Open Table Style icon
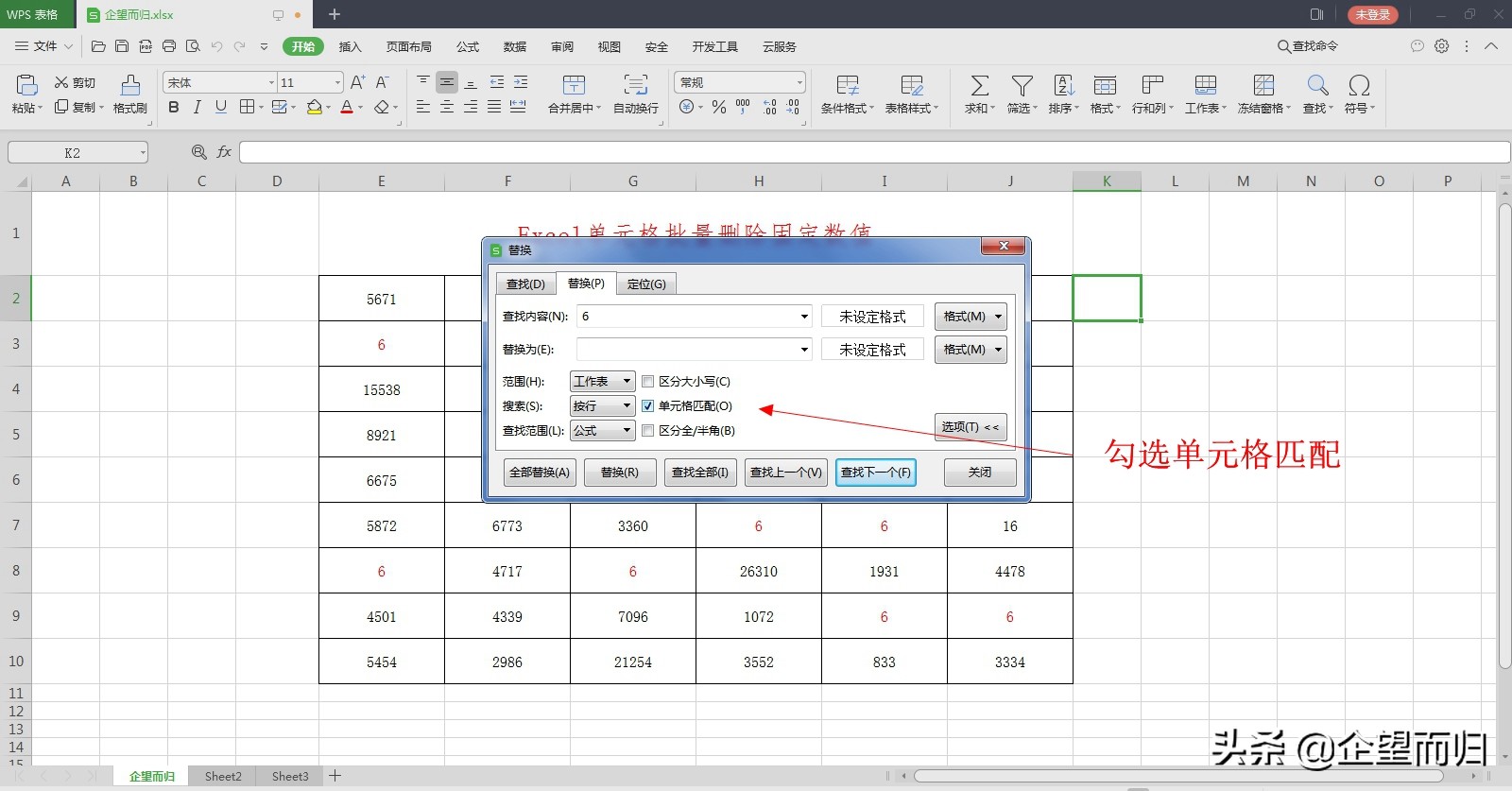 coord(912,86)
